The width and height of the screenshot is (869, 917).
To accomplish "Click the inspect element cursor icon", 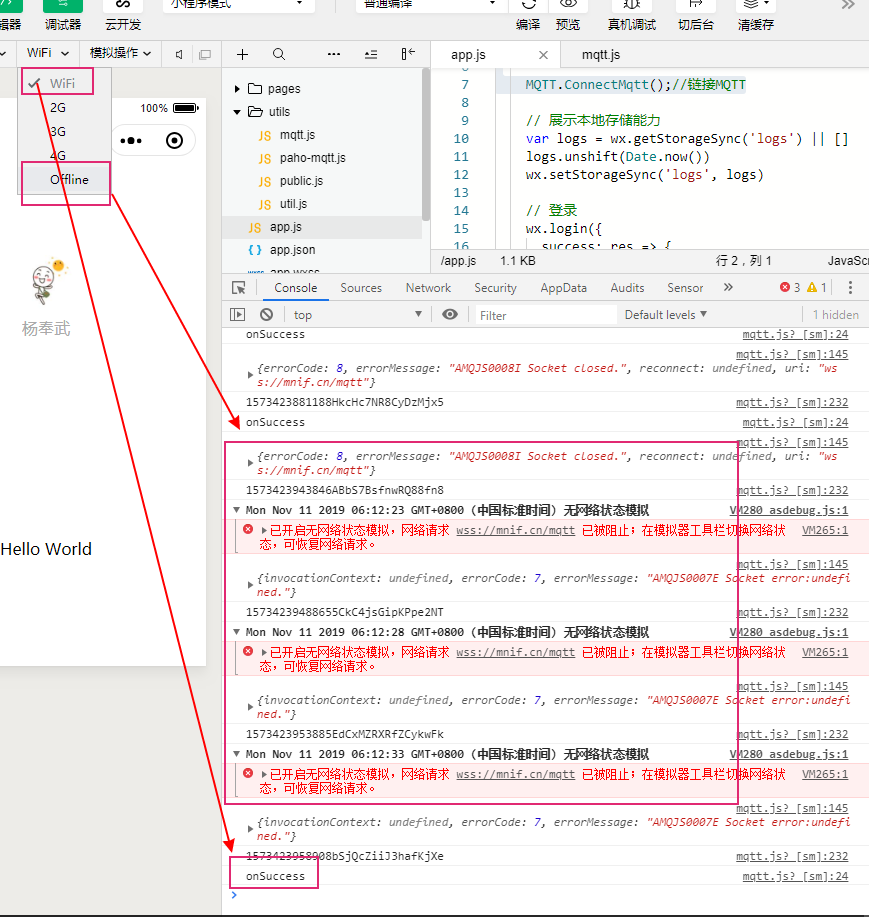I will click(239, 288).
